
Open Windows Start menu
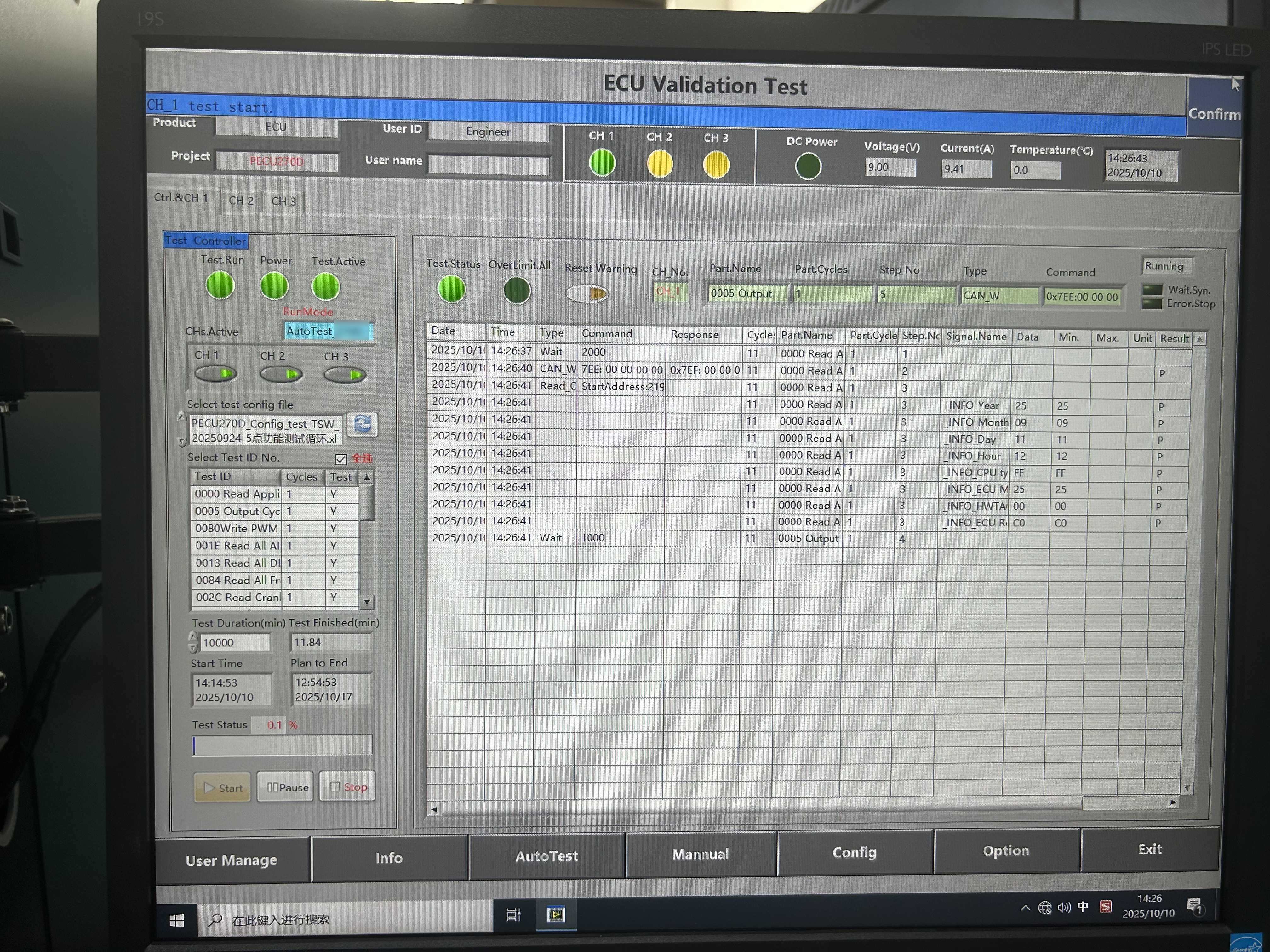(x=177, y=921)
